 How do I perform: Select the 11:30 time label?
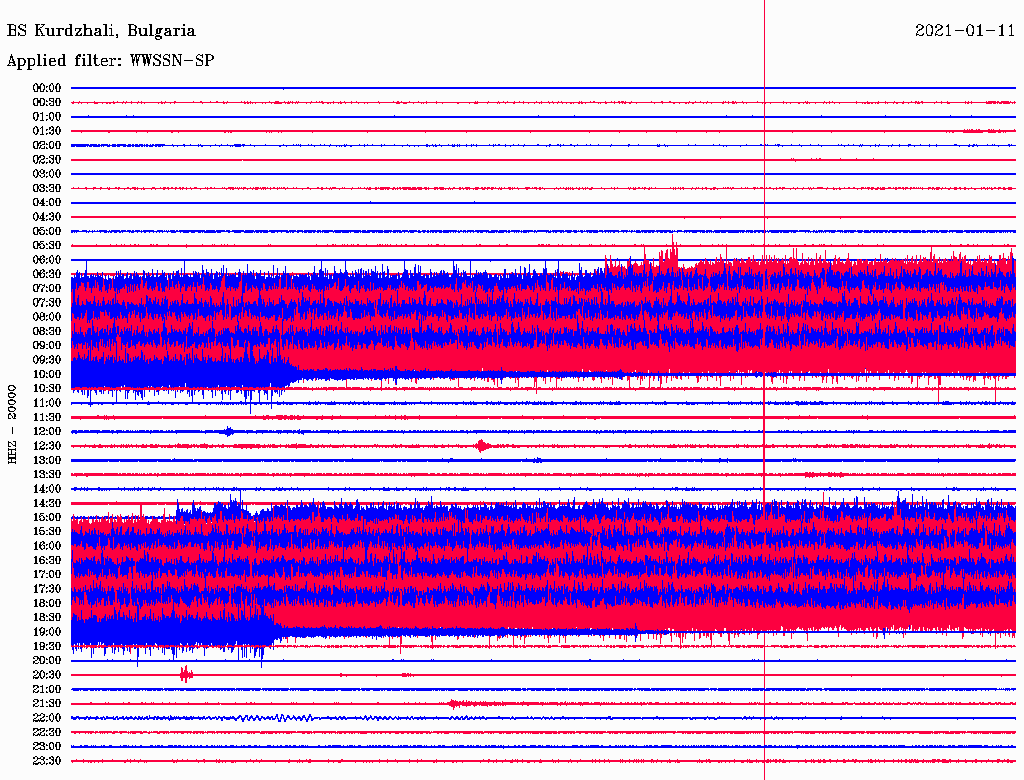(47, 417)
